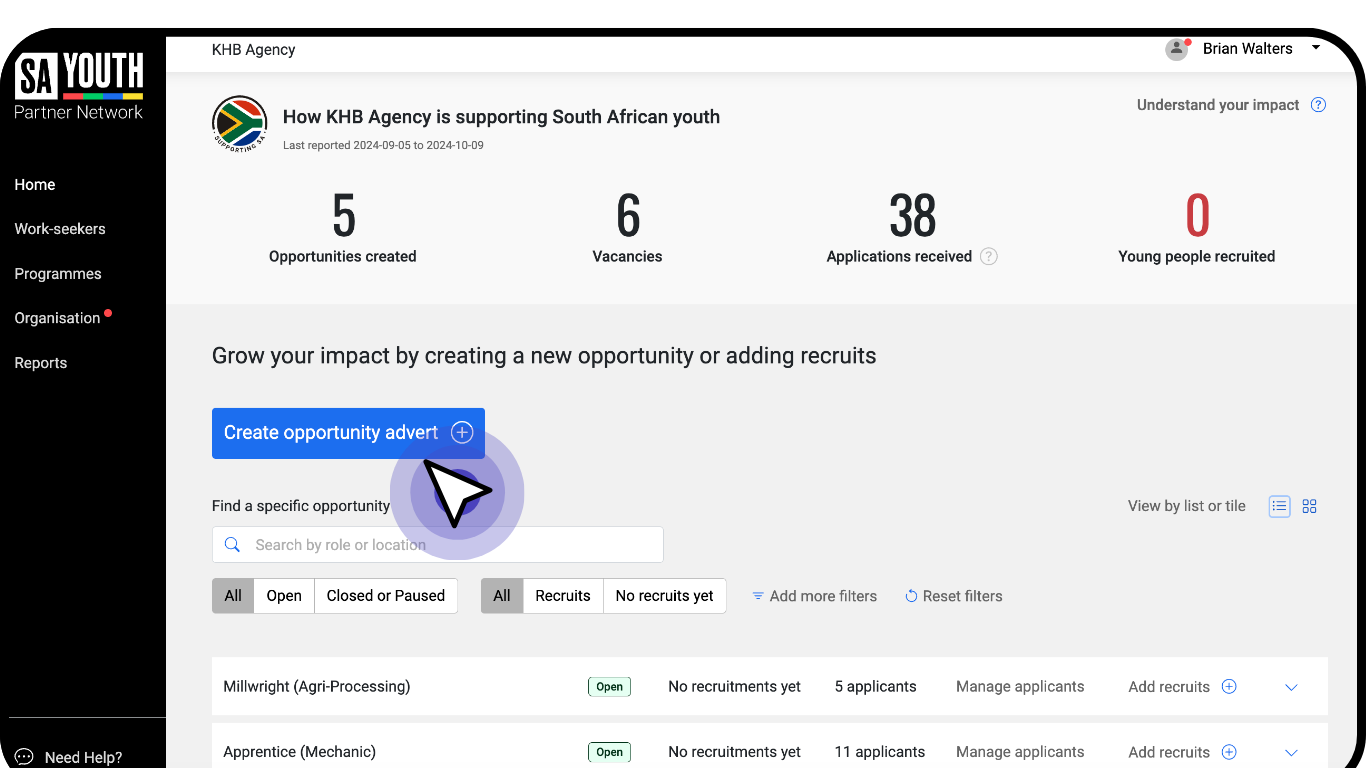This screenshot has height=768, width=1366.
Task: Expand the Apprentice (Mechanic) row chevron
Action: [x=1291, y=752]
